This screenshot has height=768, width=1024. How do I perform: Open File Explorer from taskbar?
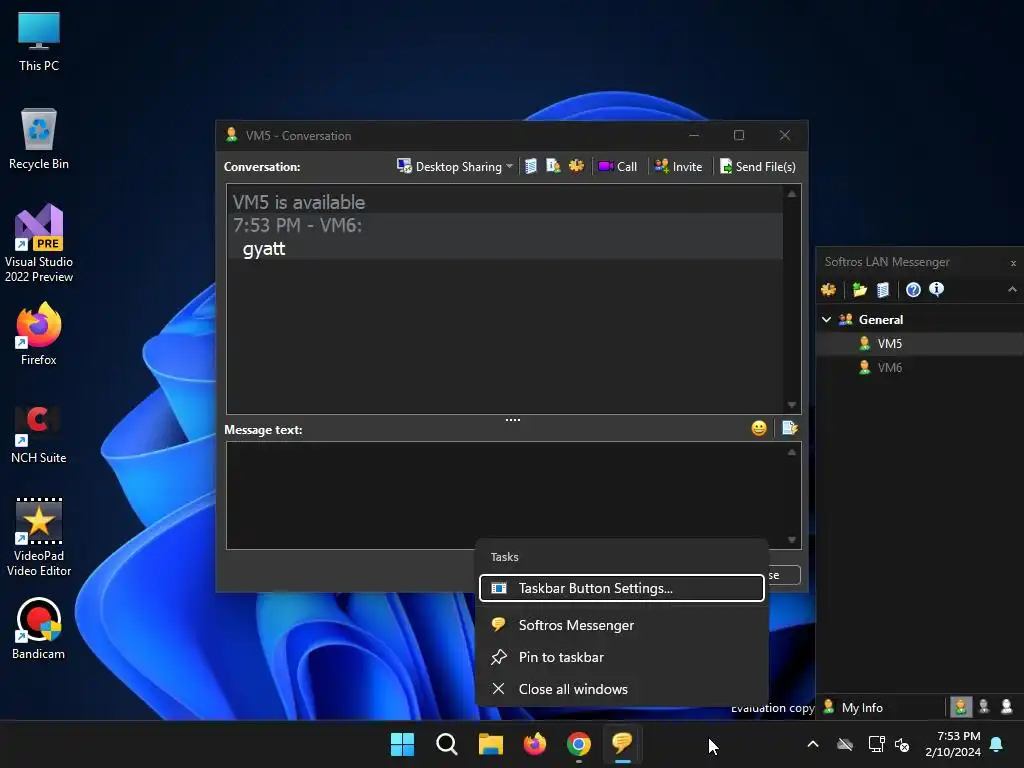[490, 744]
